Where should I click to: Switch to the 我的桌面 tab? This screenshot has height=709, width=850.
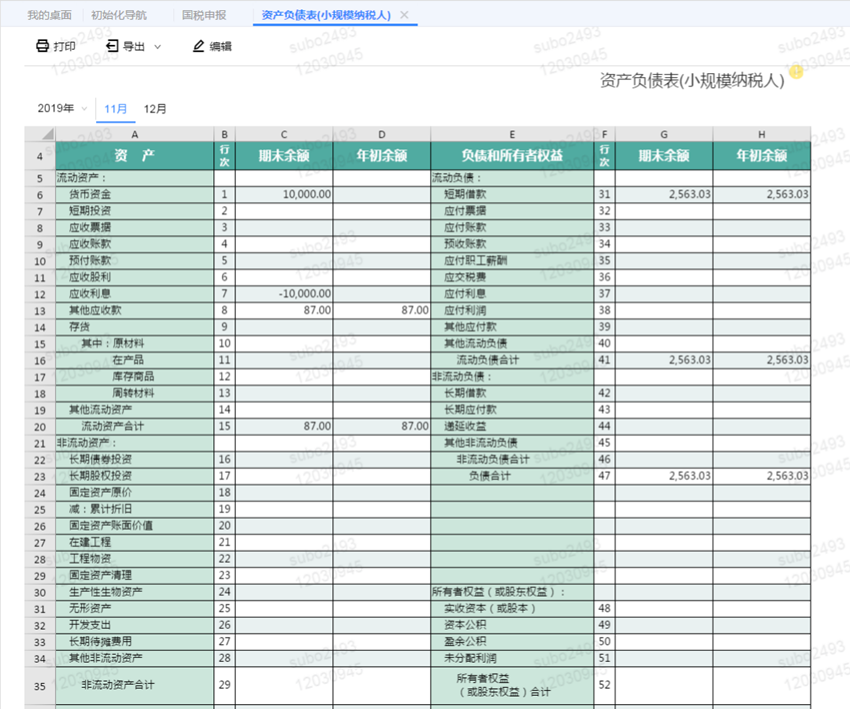coord(49,15)
